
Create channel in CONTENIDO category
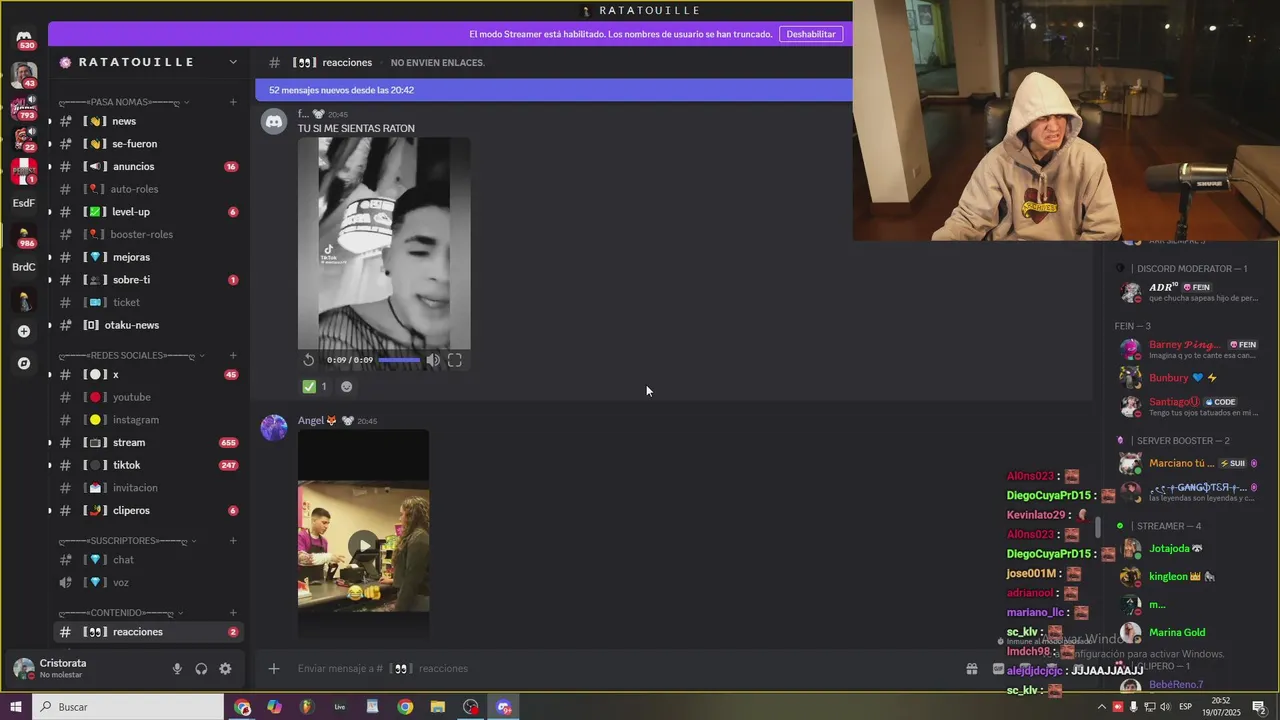click(233, 613)
